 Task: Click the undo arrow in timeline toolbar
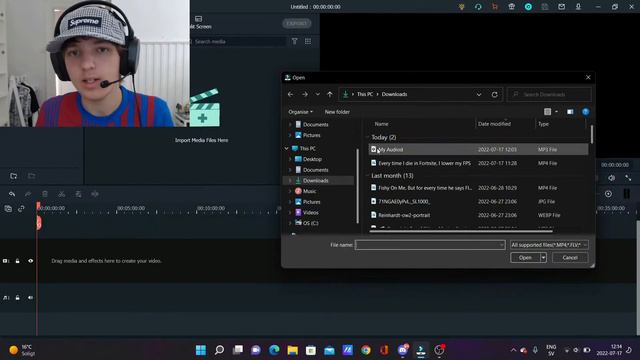pos(12,194)
